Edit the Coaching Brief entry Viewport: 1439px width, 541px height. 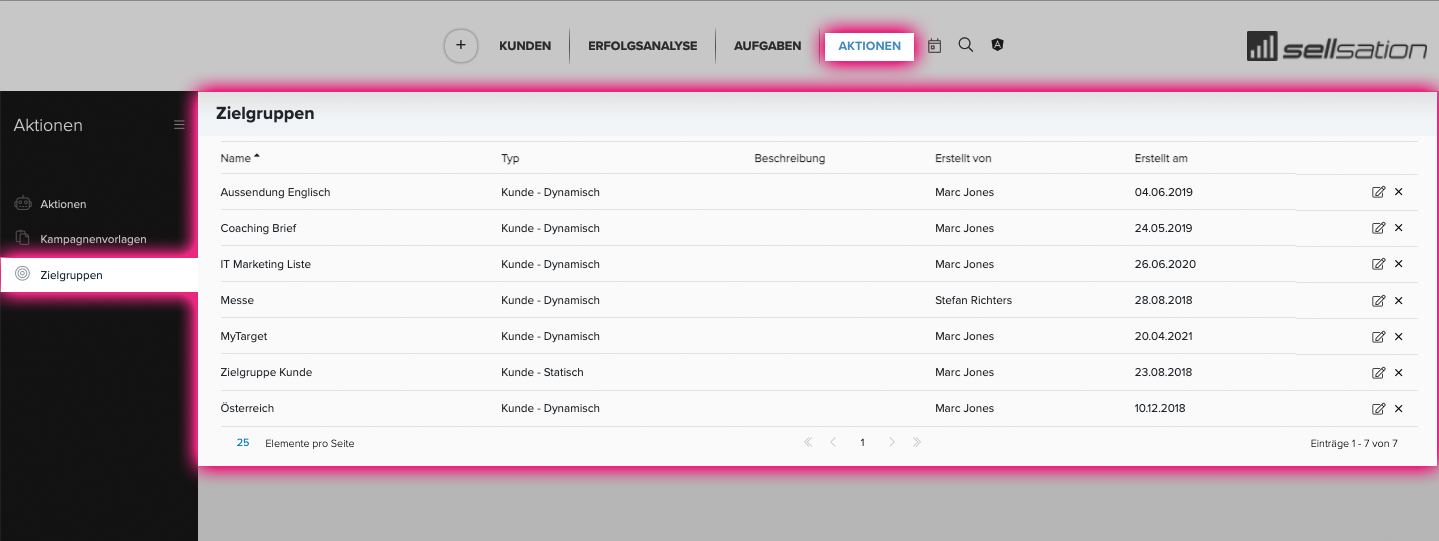pos(1378,228)
